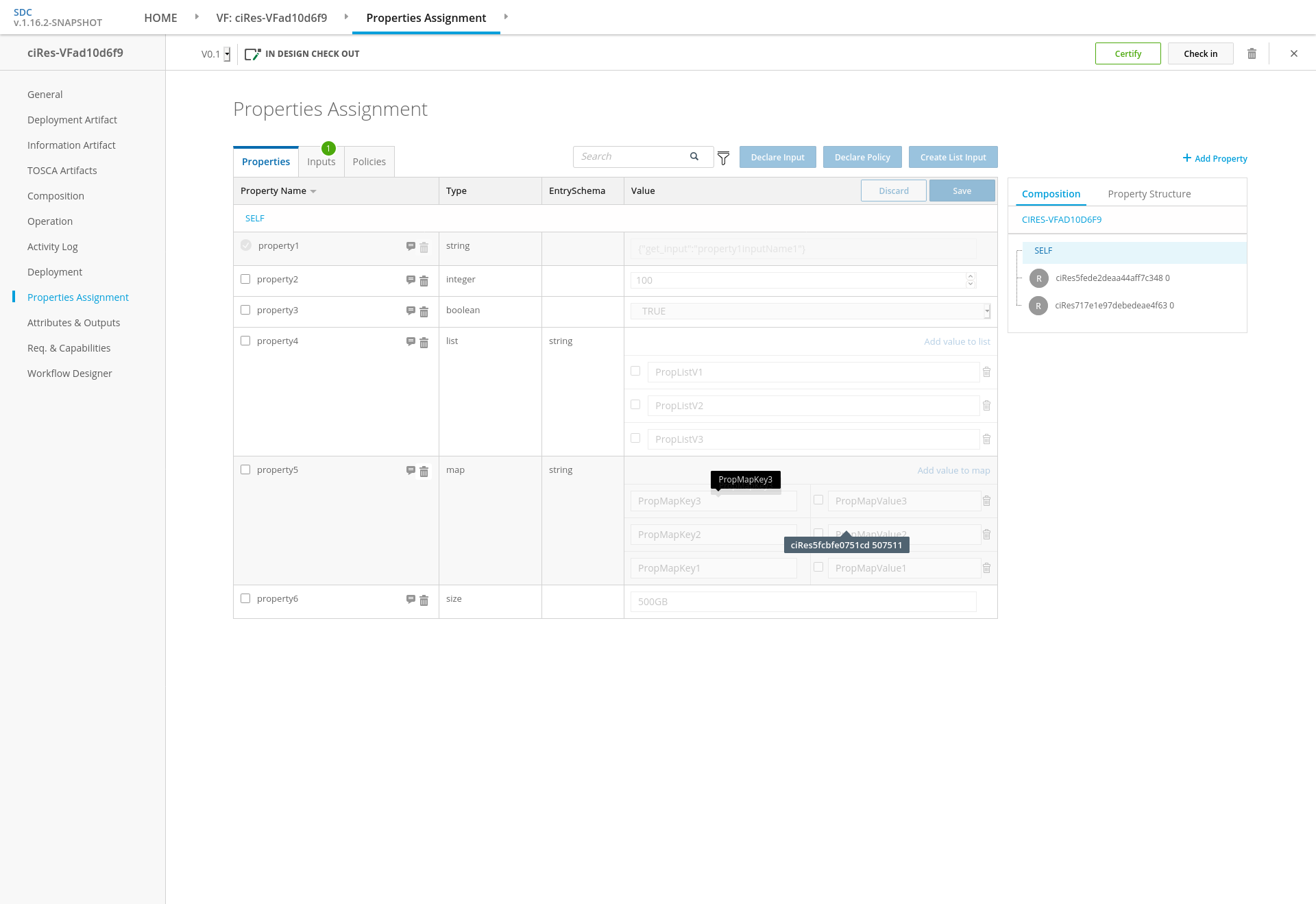Screen dimensions: 1316x904
Task: Open the V0.1 version dropdown
Action: click(227, 54)
